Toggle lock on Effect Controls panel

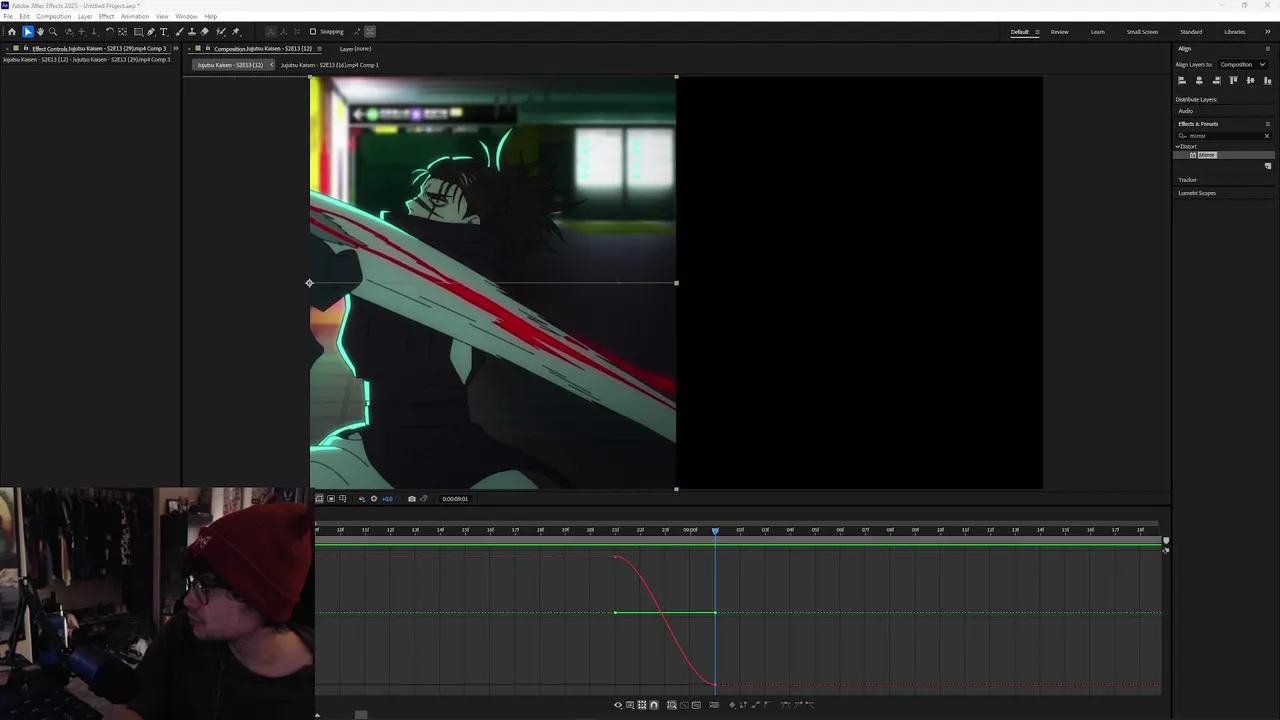[x=26, y=48]
